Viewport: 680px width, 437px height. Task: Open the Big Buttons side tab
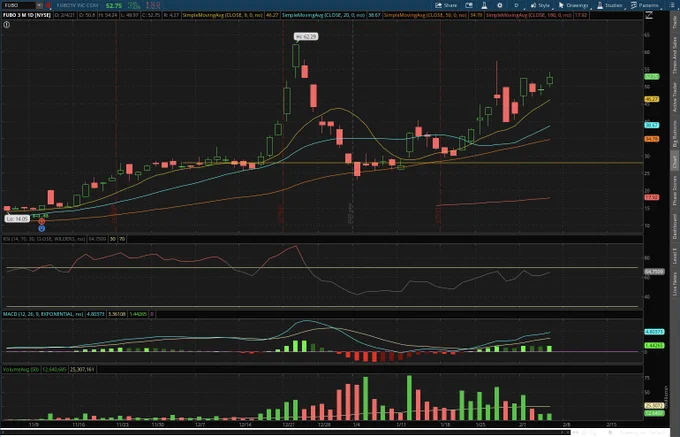[674, 134]
